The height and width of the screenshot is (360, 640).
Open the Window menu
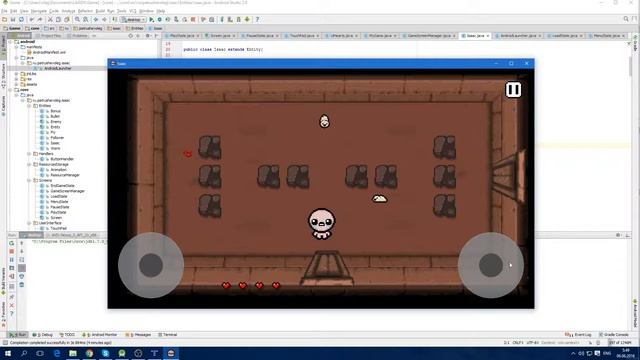coord(146,11)
